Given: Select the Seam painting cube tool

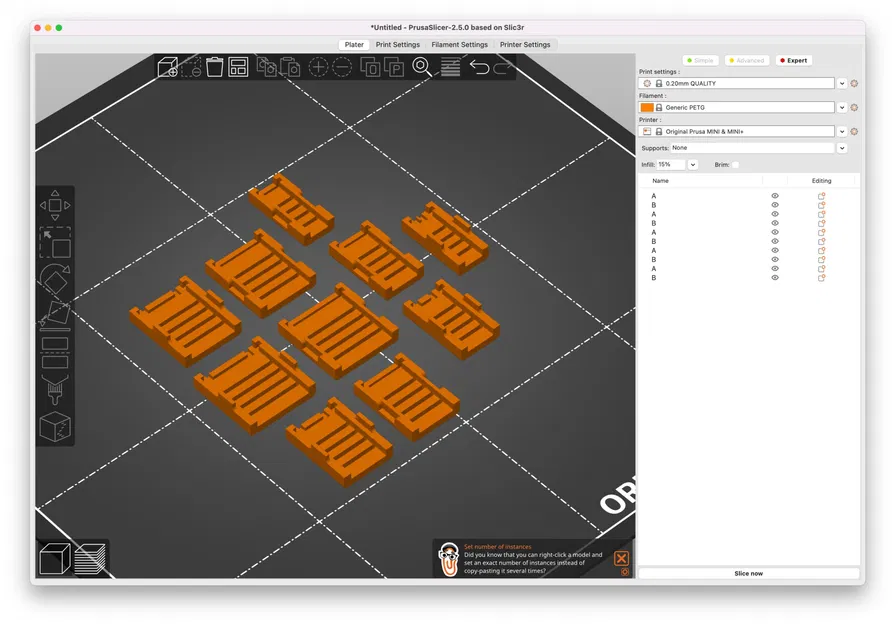Looking at the screenshot, I should 55,426.
